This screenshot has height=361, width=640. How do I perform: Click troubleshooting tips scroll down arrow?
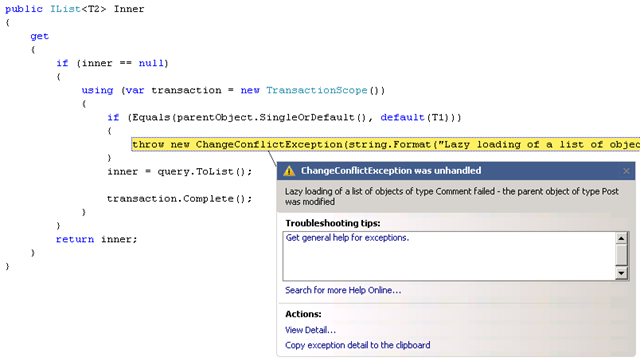tap(621, 273)
